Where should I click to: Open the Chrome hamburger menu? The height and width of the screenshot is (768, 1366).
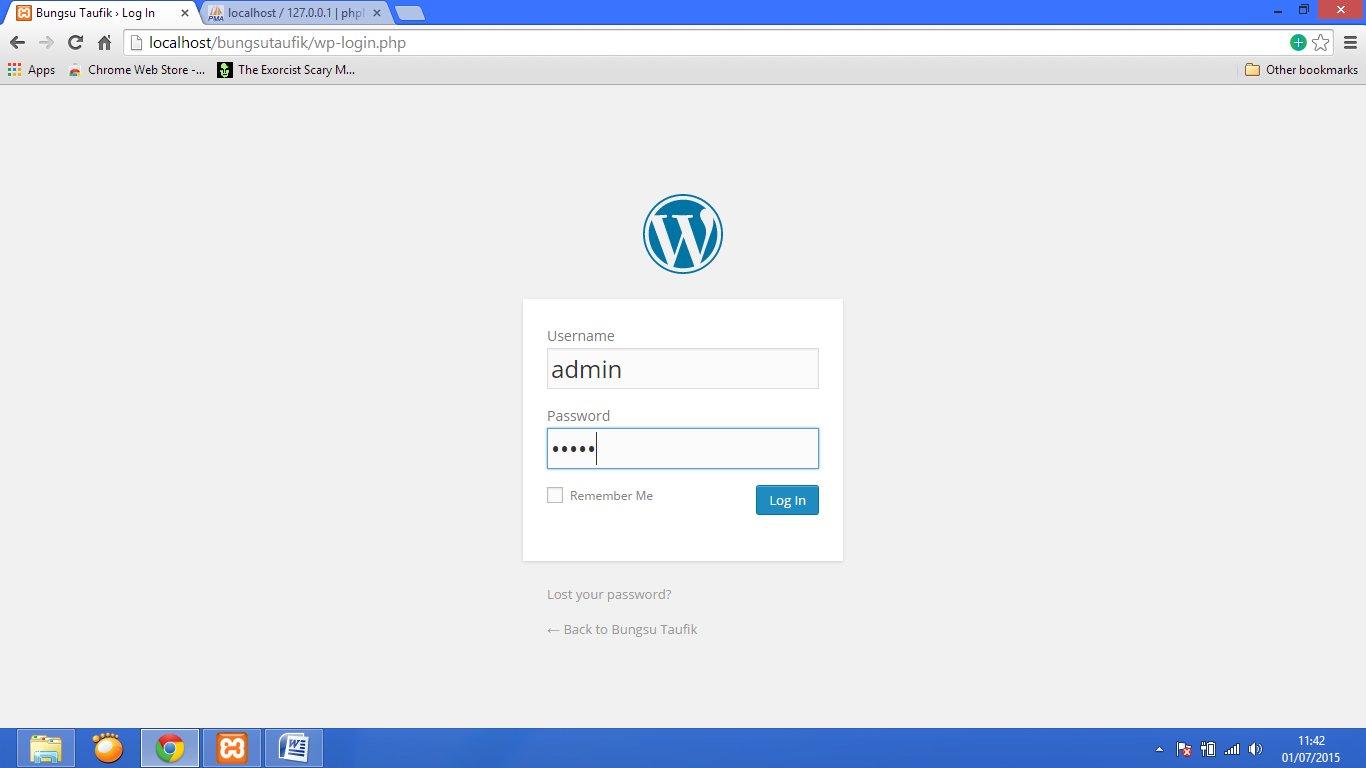pos(1350,42)
